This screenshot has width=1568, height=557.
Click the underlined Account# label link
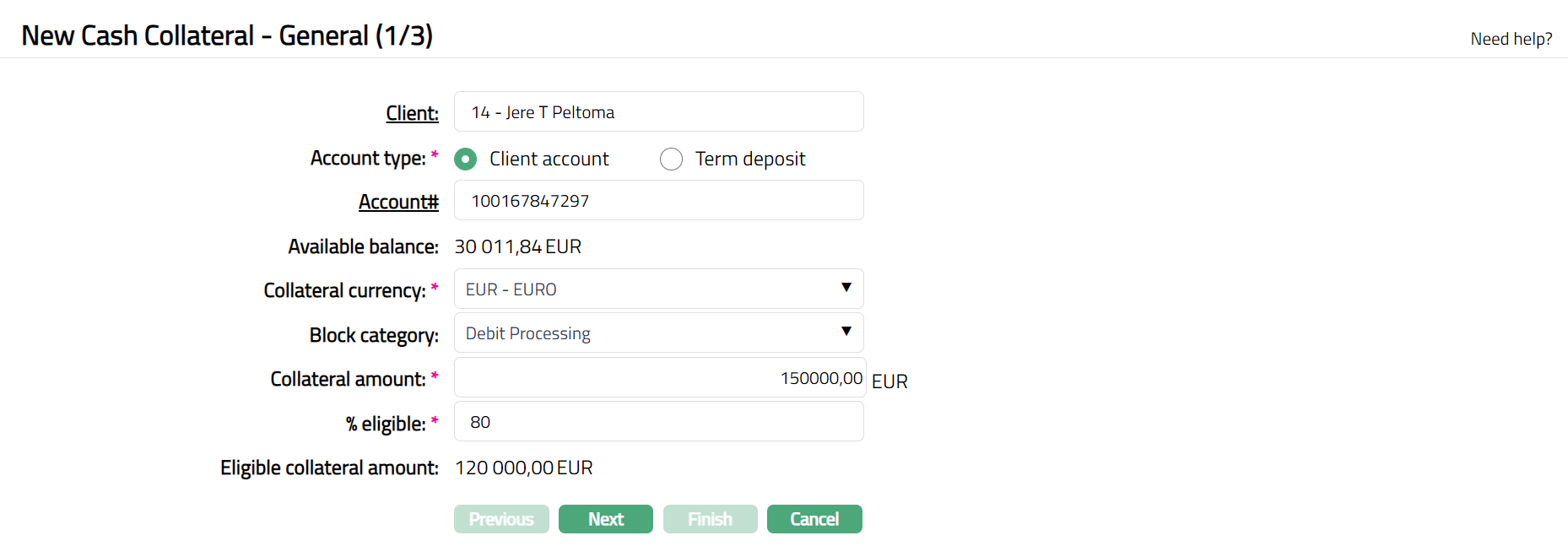point(398,202)
